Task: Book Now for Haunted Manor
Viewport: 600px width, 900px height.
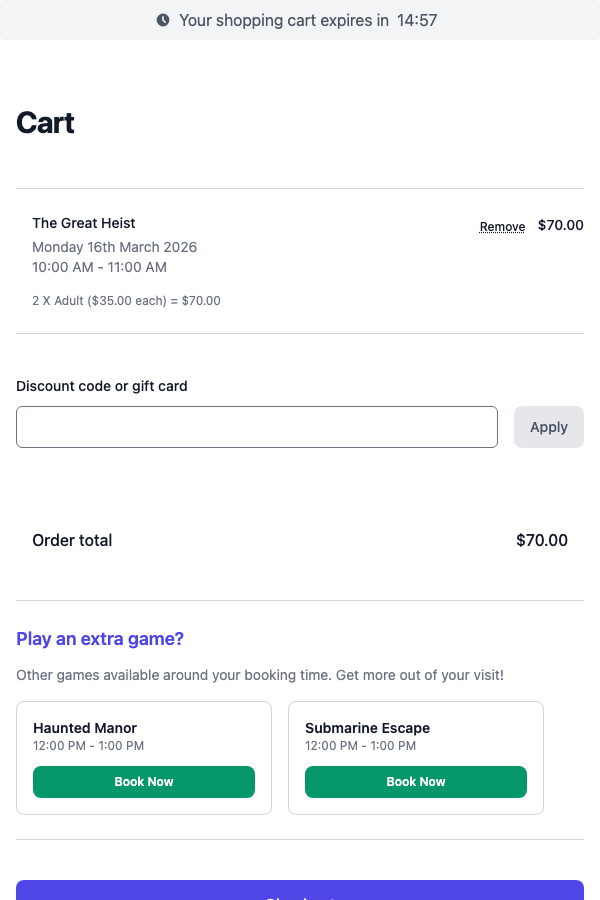Action: coord(143,781)
